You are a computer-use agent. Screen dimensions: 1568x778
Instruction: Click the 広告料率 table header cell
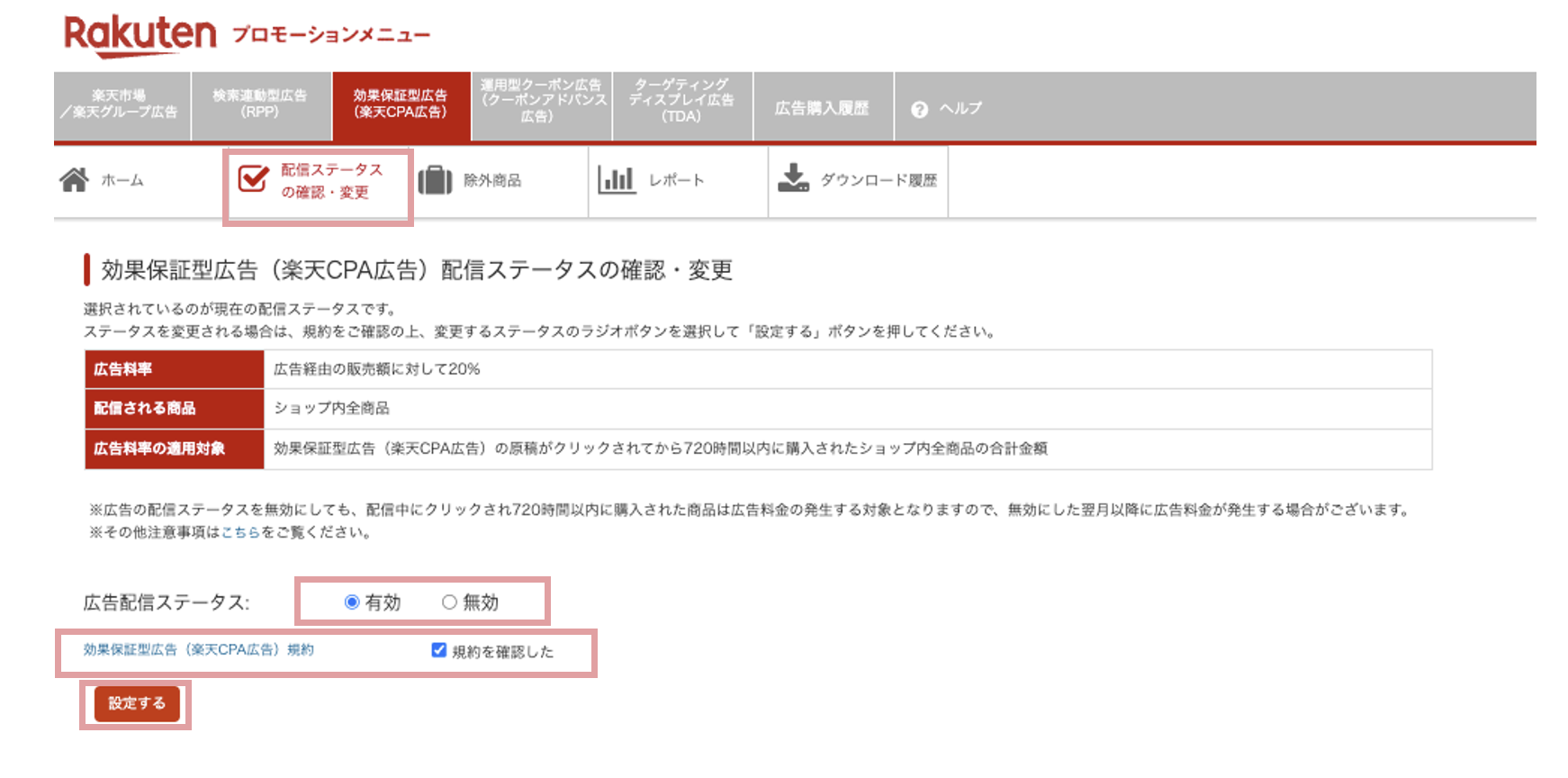pyautogui.click(x=175, y=369)
